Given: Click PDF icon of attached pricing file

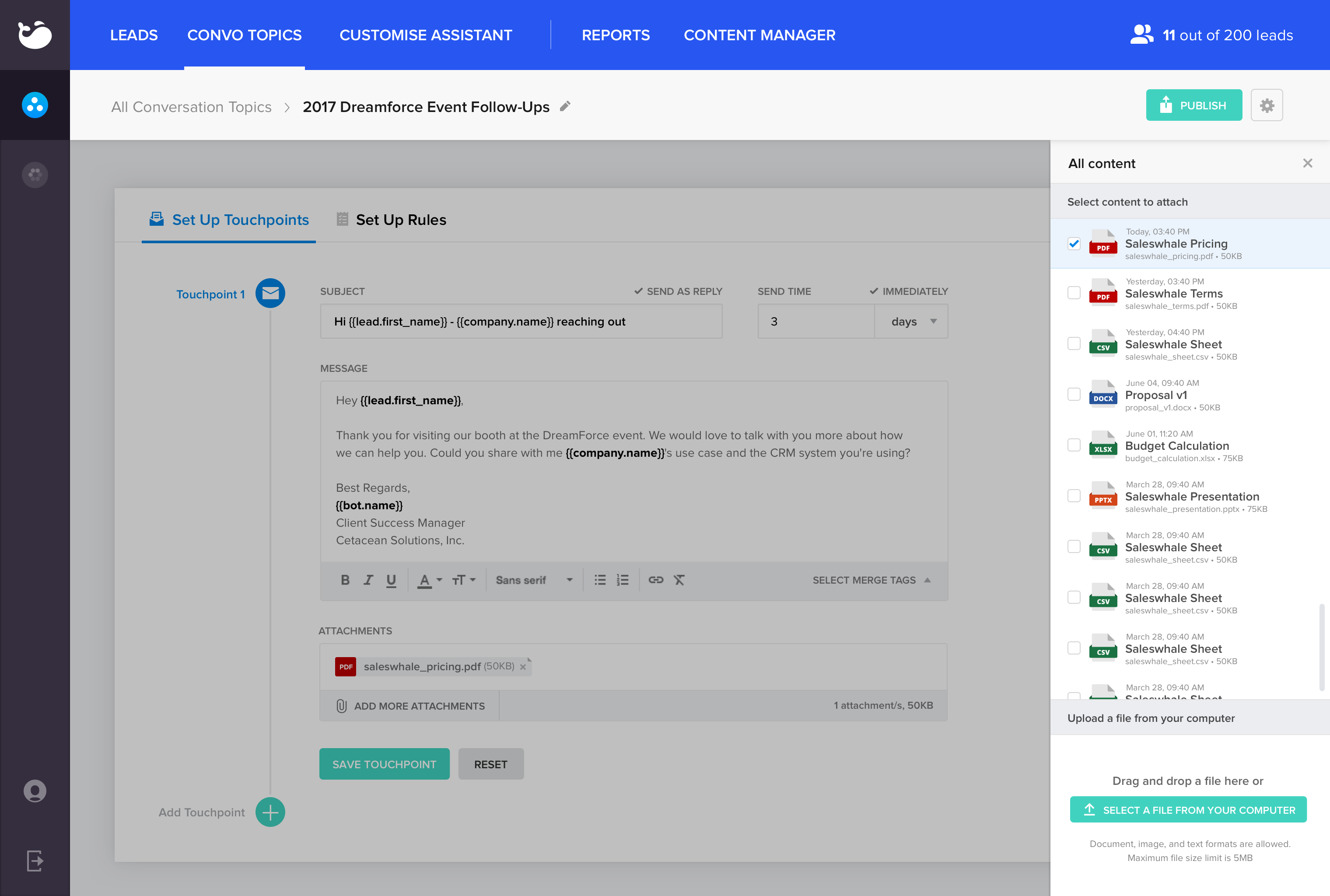Looking at the screenshot, I should pos(345,666).
